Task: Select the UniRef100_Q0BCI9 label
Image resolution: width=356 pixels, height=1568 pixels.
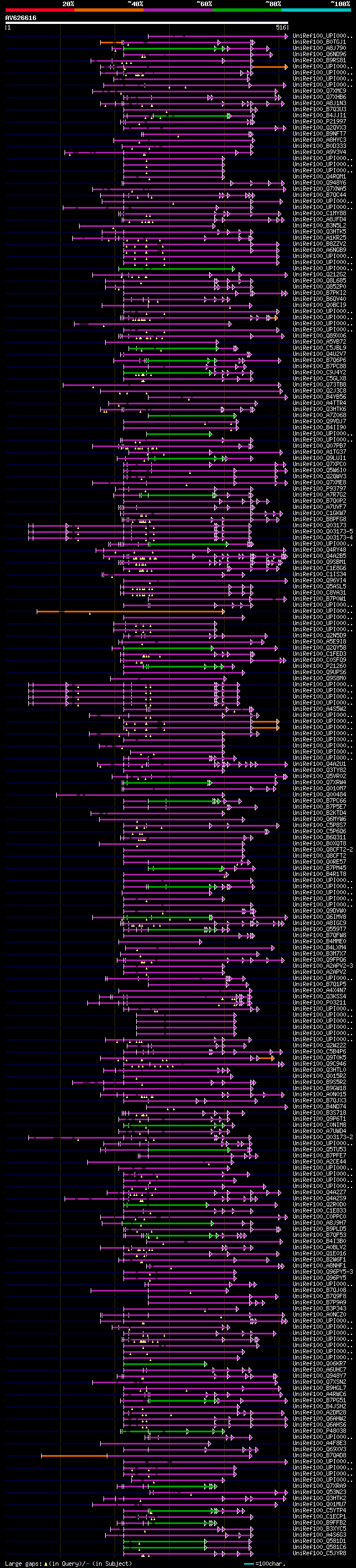Action: (x=319, y=305)
